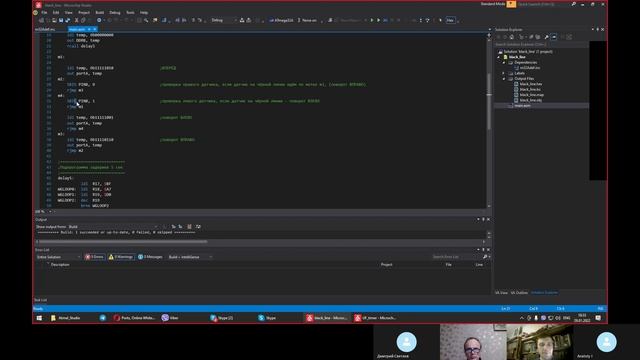Open the View menu
Screen dimensions: 640x360
[68, 13]
